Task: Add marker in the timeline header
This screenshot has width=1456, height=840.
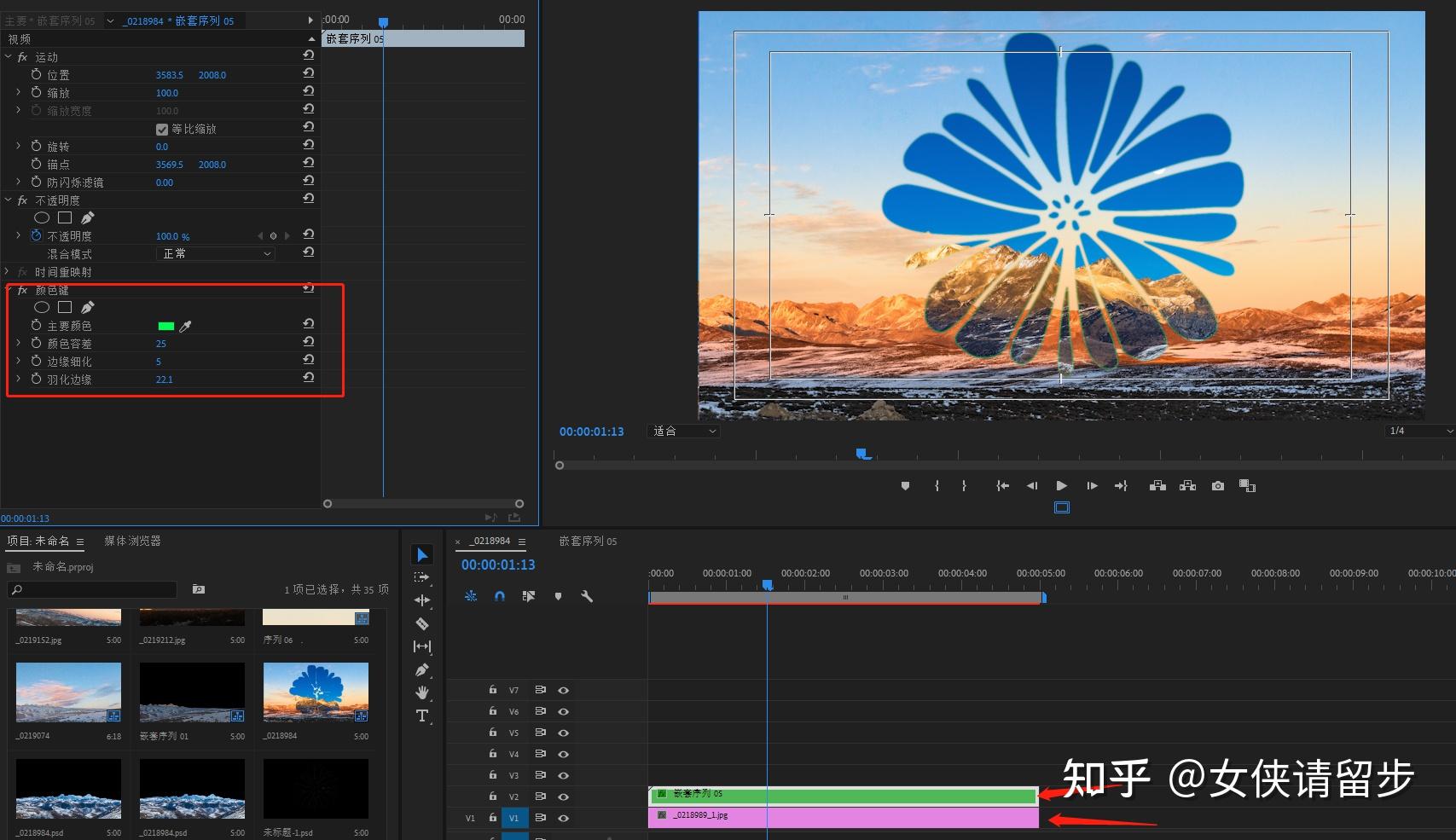Action: [x=558, y=596]
